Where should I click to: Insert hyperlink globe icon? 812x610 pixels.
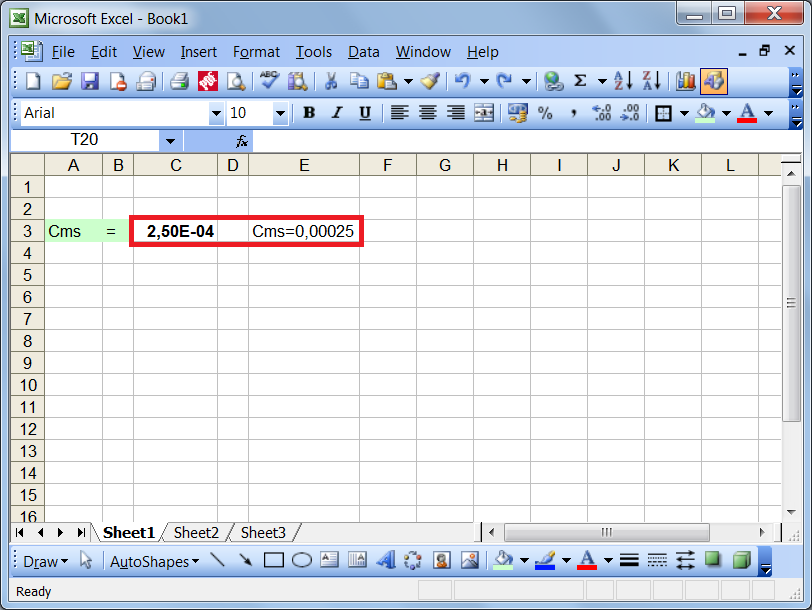pyautogui.click(x=553, y=81)
